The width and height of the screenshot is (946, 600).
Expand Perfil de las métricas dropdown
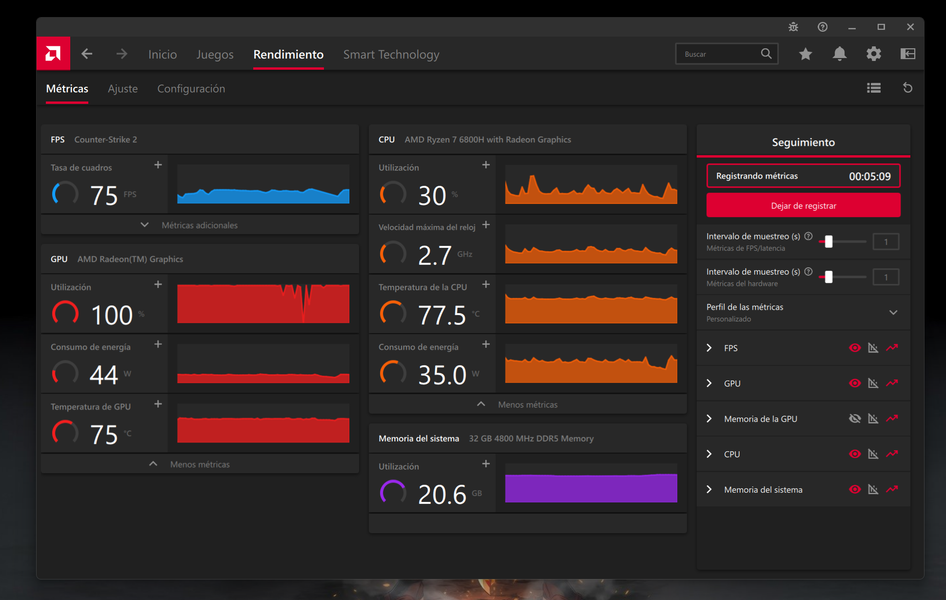point(893,312)
